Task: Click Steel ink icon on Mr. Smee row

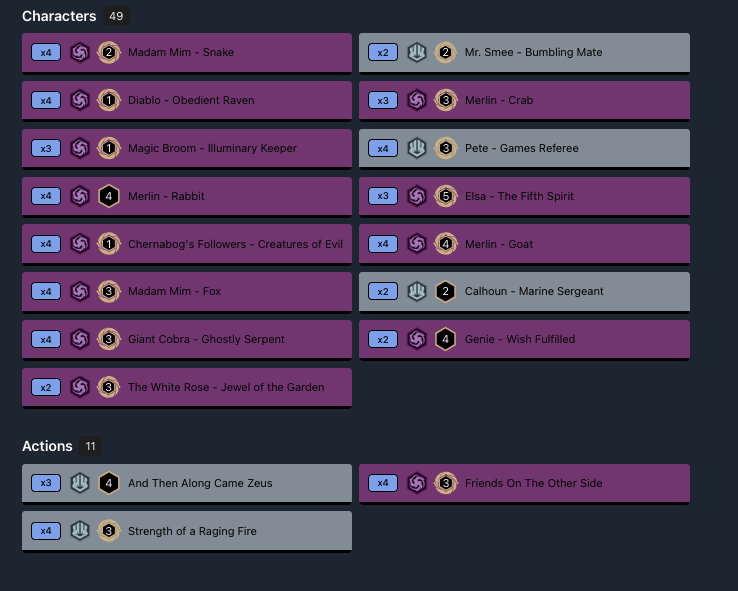Action: tap(417, 52)
